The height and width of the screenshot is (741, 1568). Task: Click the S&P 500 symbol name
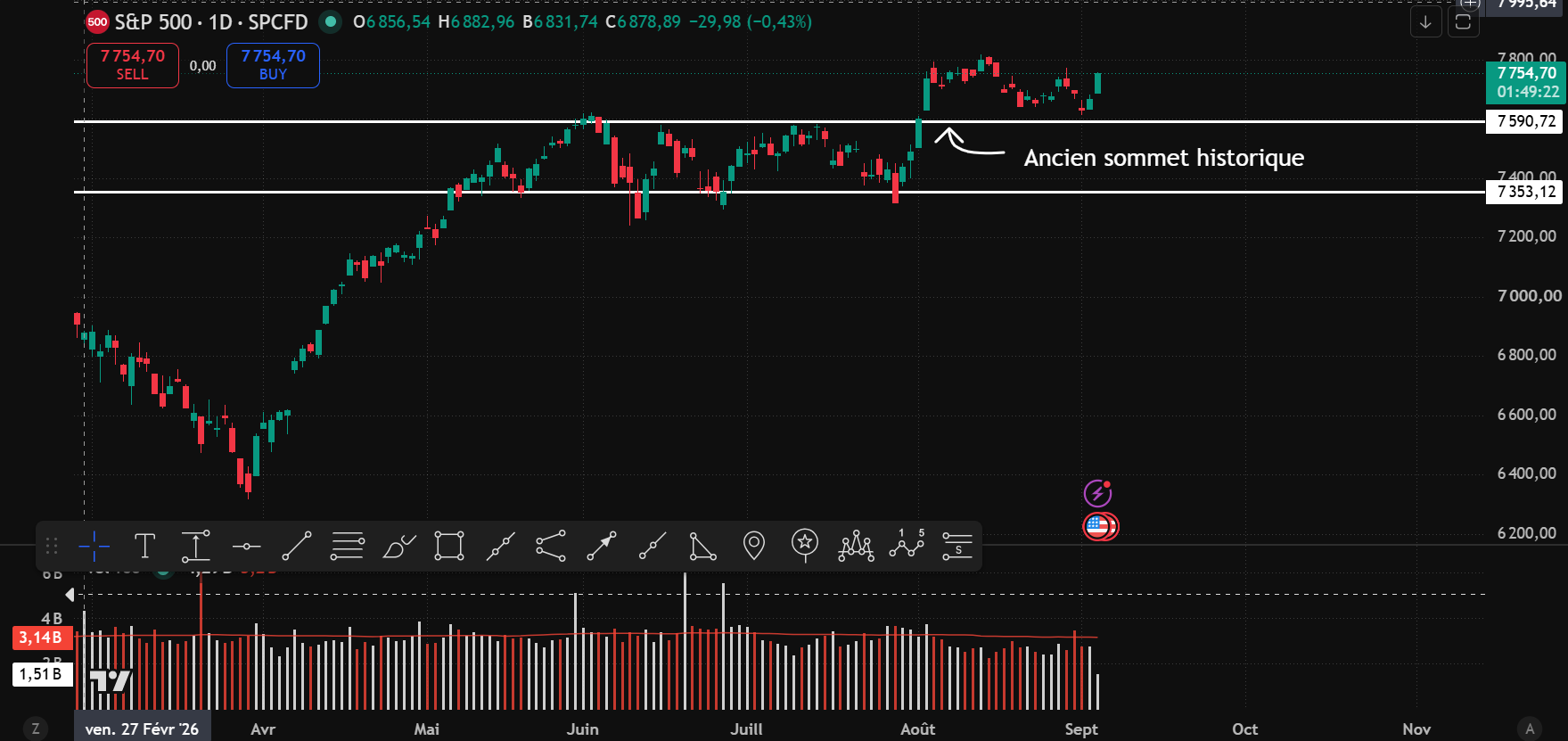153,22
